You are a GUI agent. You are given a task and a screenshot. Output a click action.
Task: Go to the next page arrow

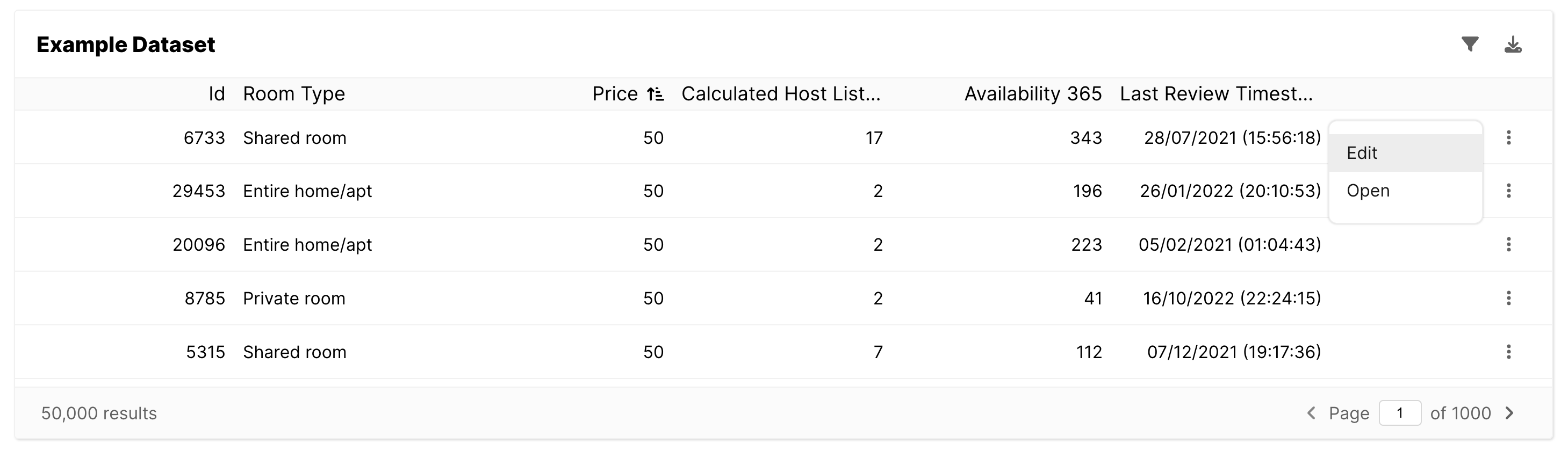pyautogui.click(x=1509, y=413)
